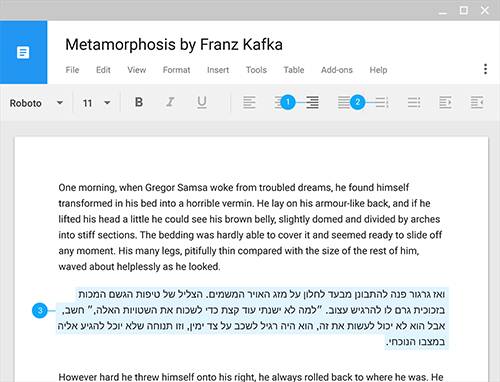
Task: Click the Metamorphosis by Franz Kafka title
Action: (174, 44)
